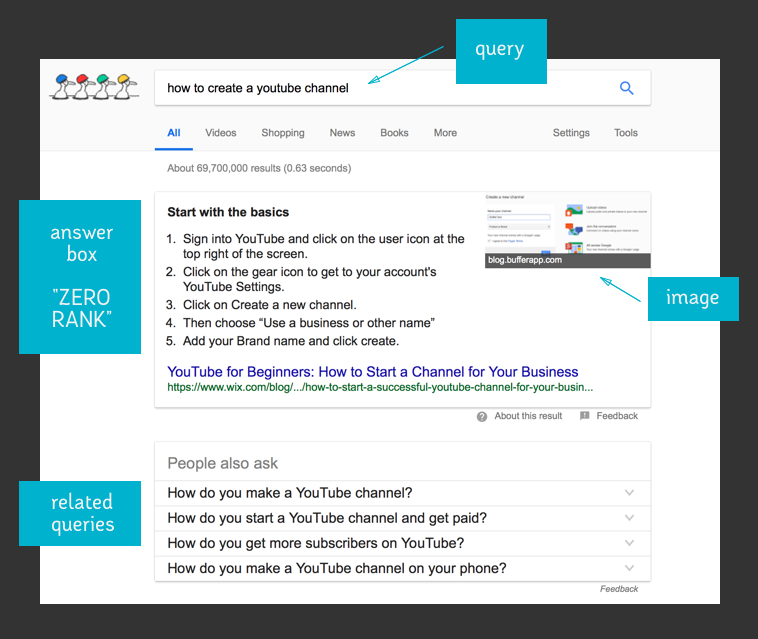Viewport: 758px width, 639px height.
Task: Open the Books tab
Action: point(394,133)
